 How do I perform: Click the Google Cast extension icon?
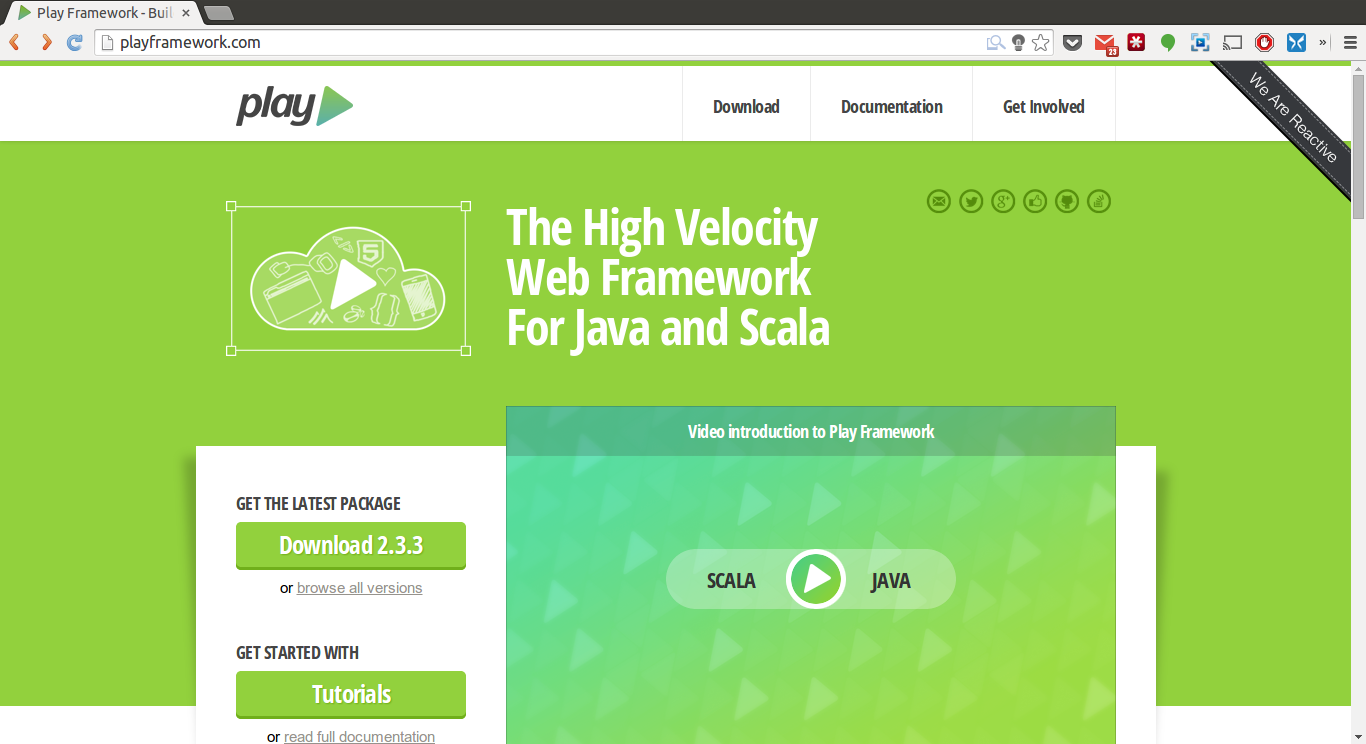pyautogui.click(x=1232, y=42)
